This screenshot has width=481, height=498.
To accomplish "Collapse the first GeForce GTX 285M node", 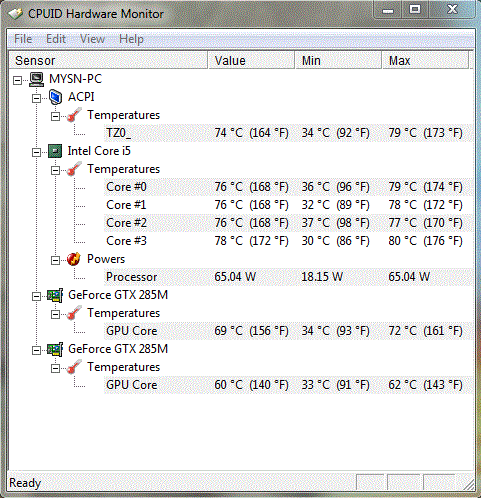I will coord(36,296).
